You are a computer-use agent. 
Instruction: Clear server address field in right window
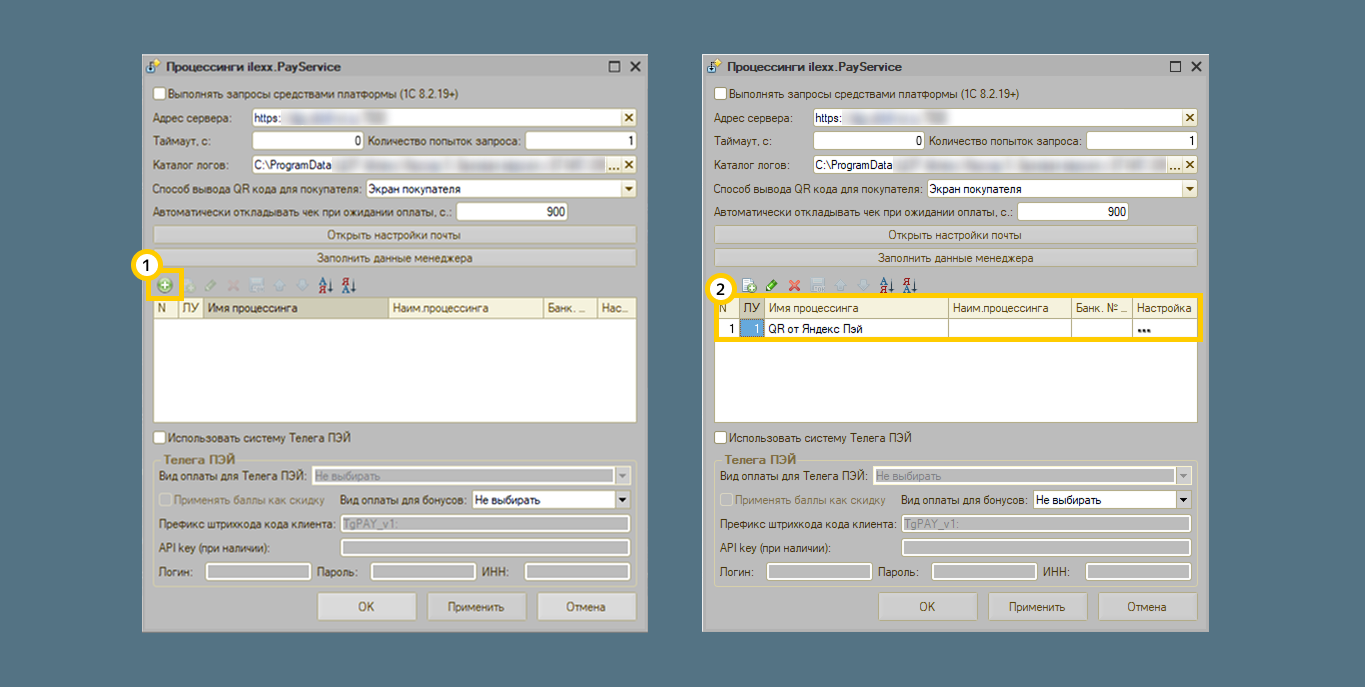1189,118
